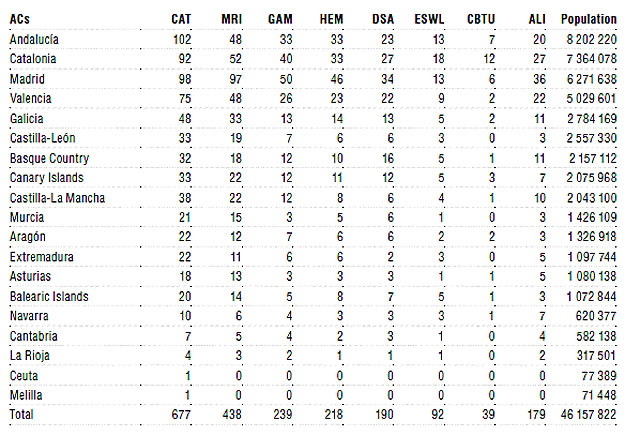Select the Canary Islands row label

tap(47, 177)
